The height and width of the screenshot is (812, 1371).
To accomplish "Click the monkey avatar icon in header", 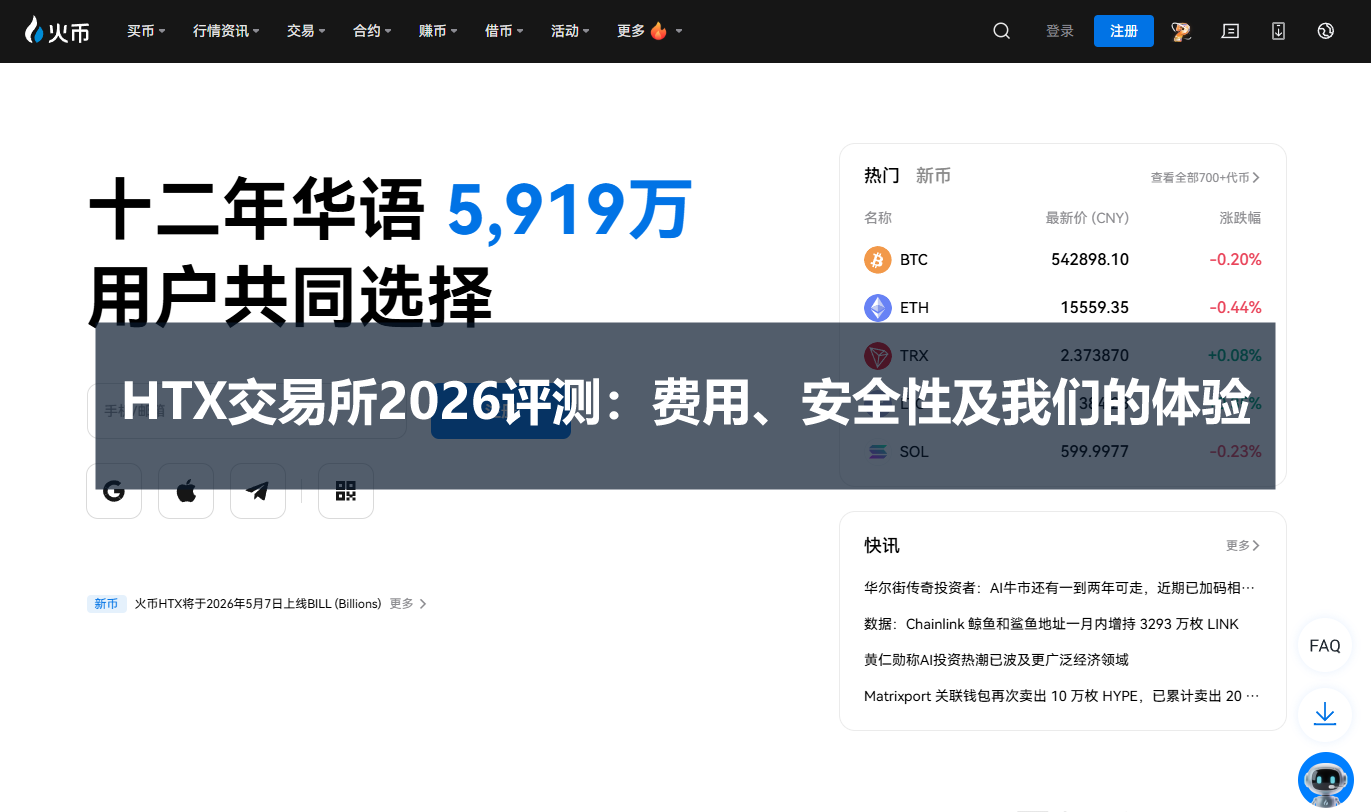I will coord(1181,31).
